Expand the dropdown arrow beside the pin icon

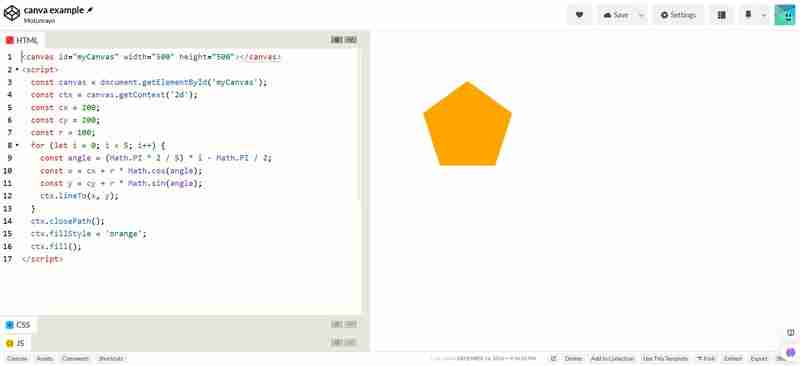click(x=763, y=15)
